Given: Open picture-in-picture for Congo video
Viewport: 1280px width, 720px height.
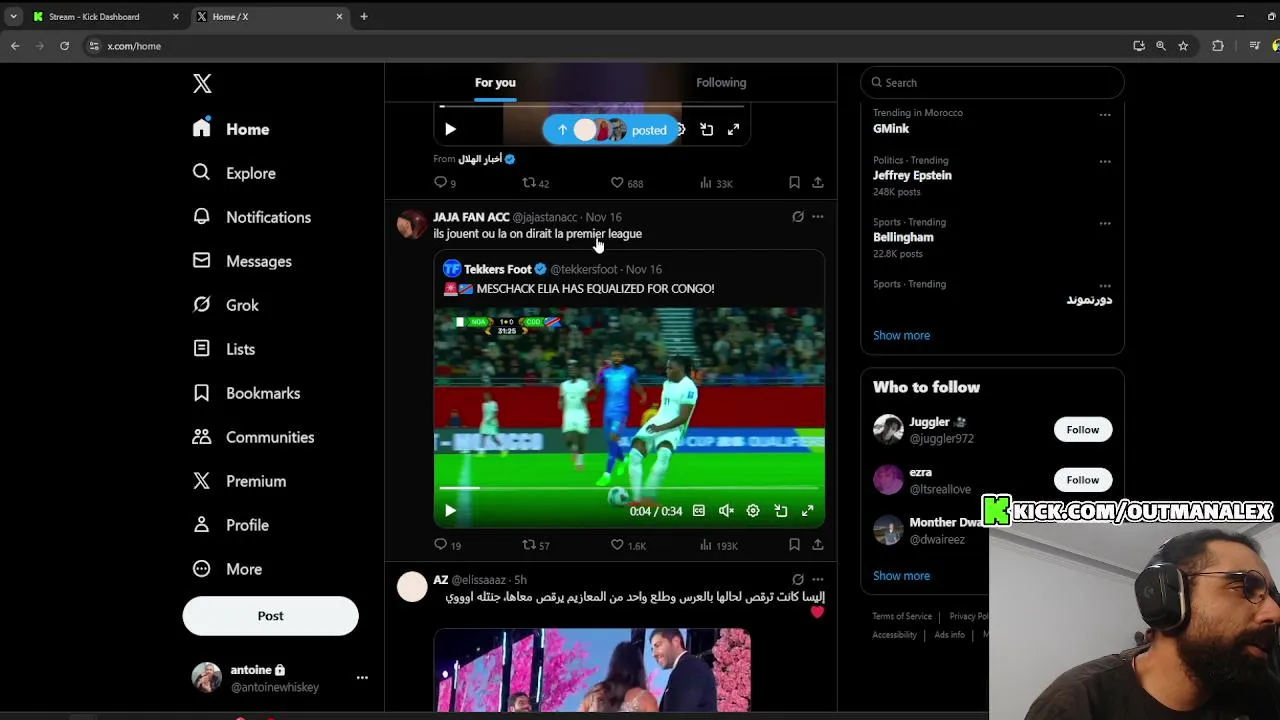Looking at the screenshot, I should tap(781, 511).
